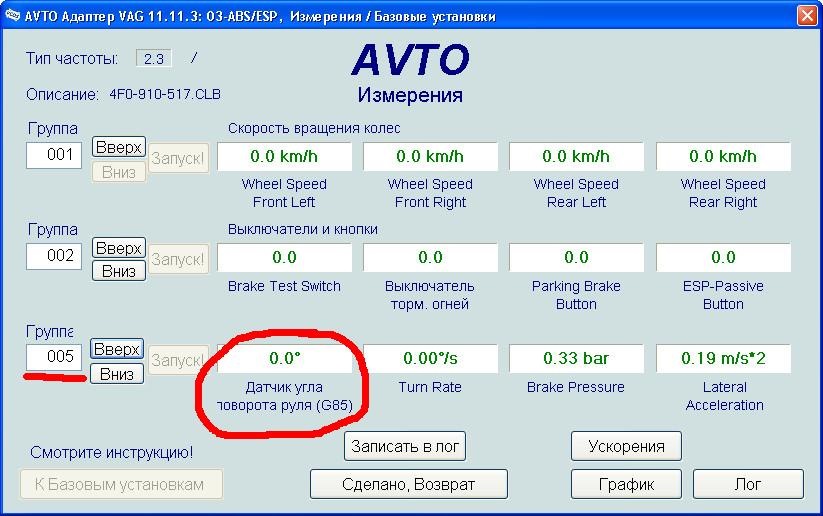The width and height of the screenshot is (823, 516).
Task: Open Ускорения view
Action: click(x=626, y=446)
